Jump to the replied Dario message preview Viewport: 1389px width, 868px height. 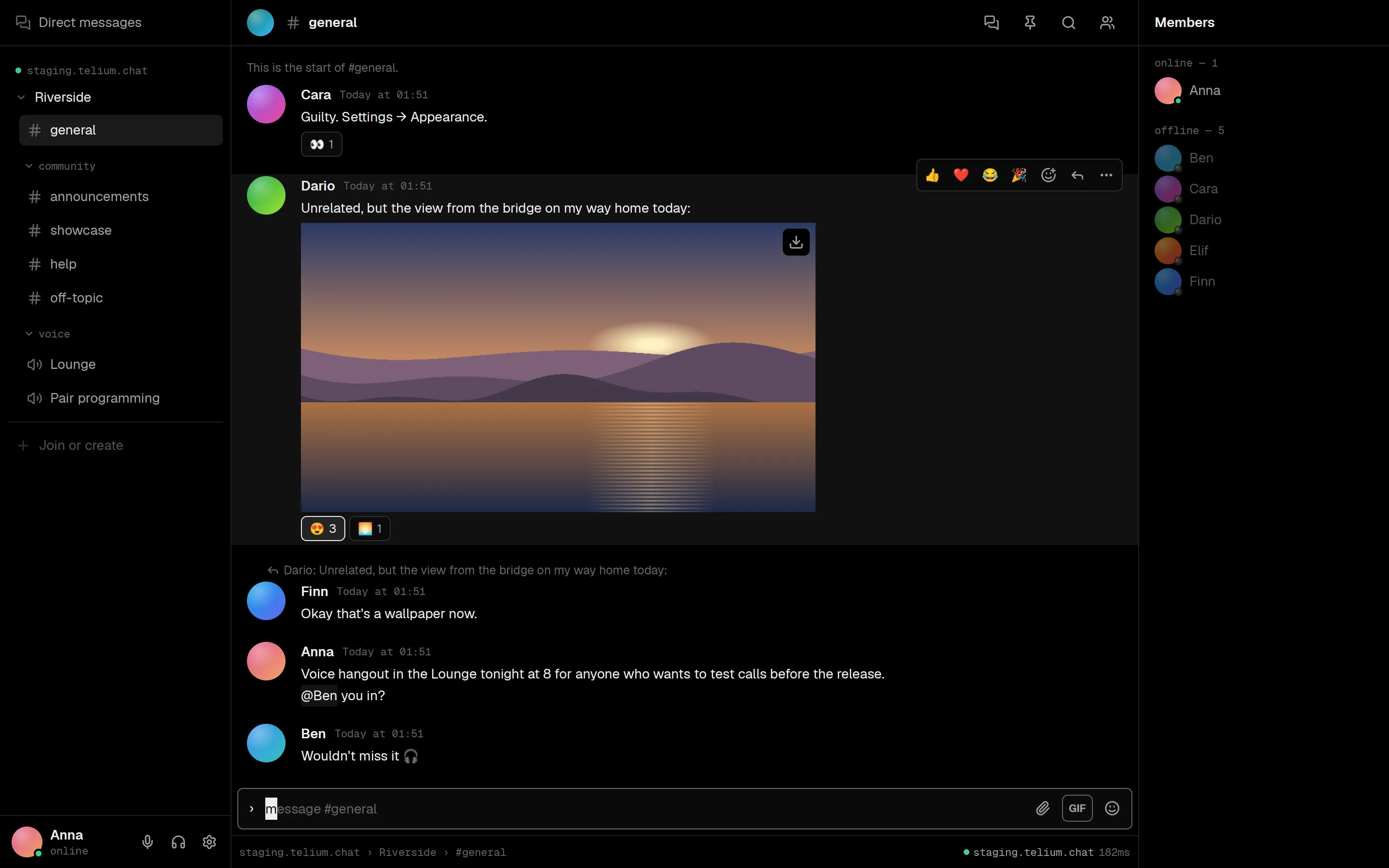tap(467, 570)
